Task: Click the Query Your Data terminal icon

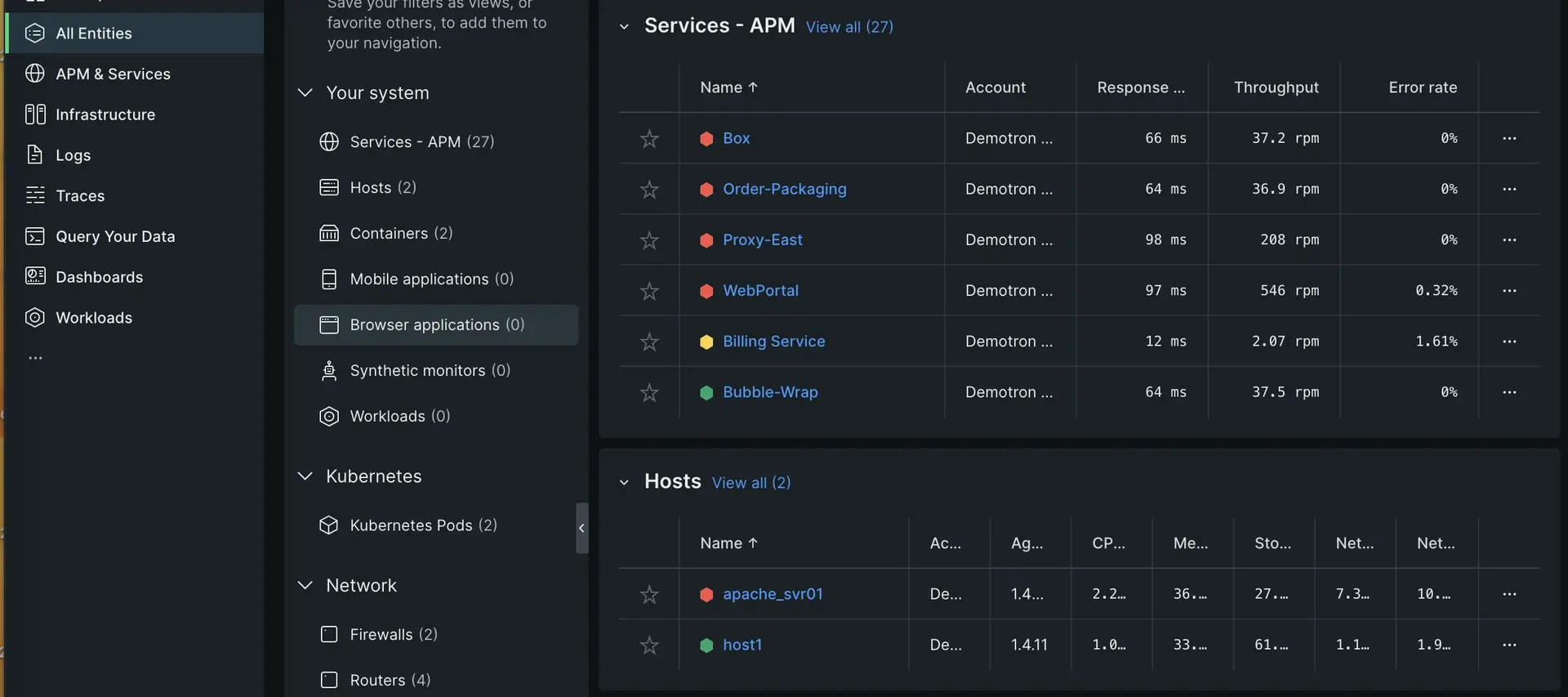Action: (x=34, y=236)
